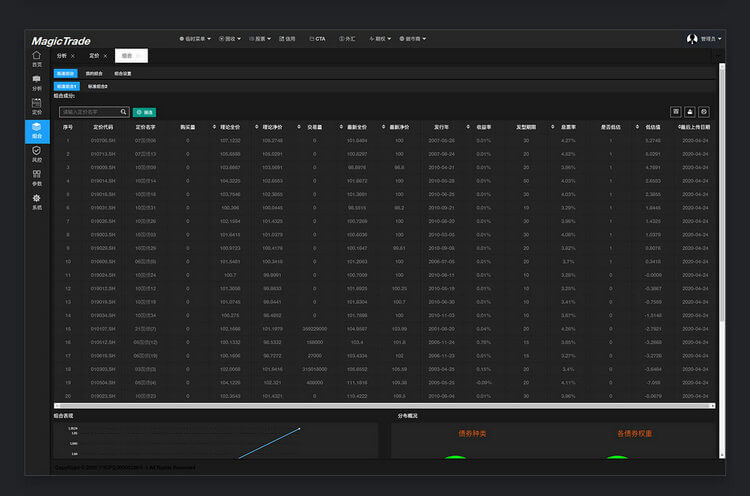The image size is (750, 496).
Task: Click the 是否低估 column header
Action: tap(610, 127)
